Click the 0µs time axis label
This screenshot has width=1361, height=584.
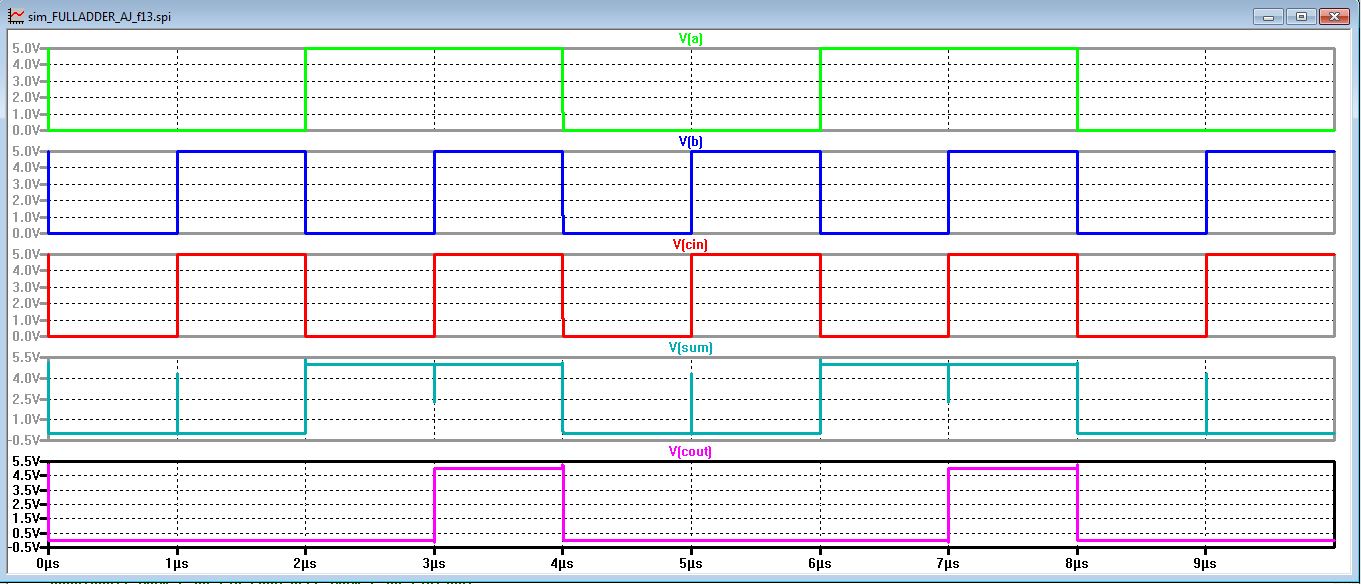coord(46,563)
